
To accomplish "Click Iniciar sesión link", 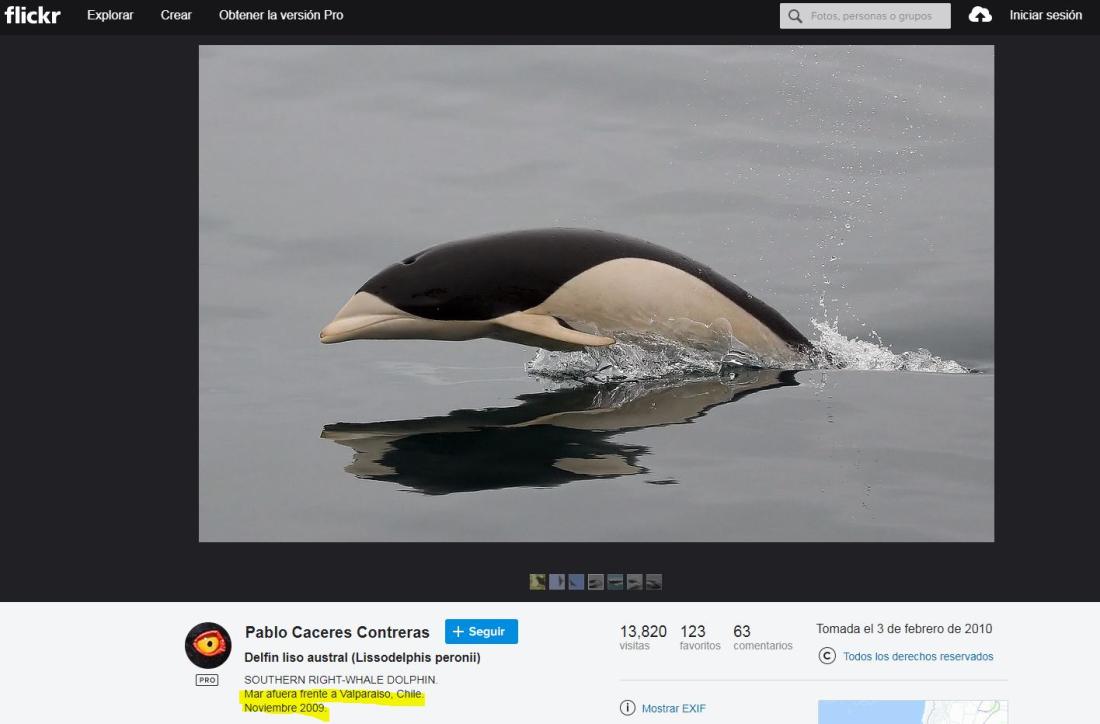I will pos(1045,15).
